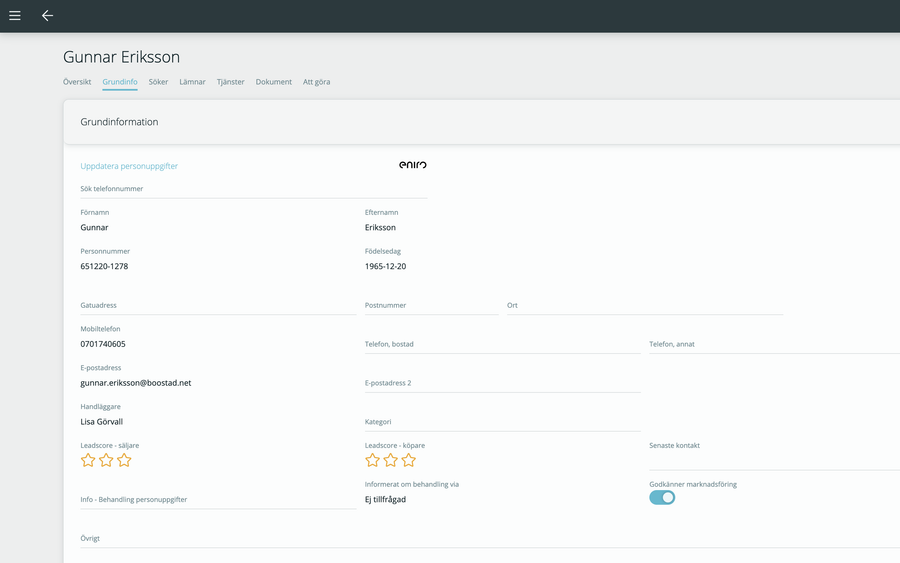Open the Kategori dropdown
Image resolution: width=900 pixels, height=563 pixels.
point(502,422)
